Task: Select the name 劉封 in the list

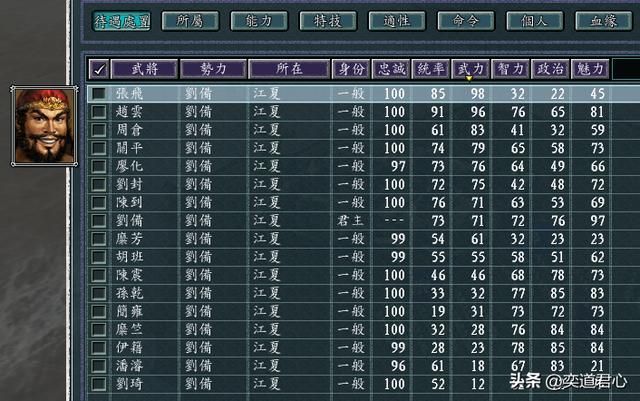Action: click(129, 185)
